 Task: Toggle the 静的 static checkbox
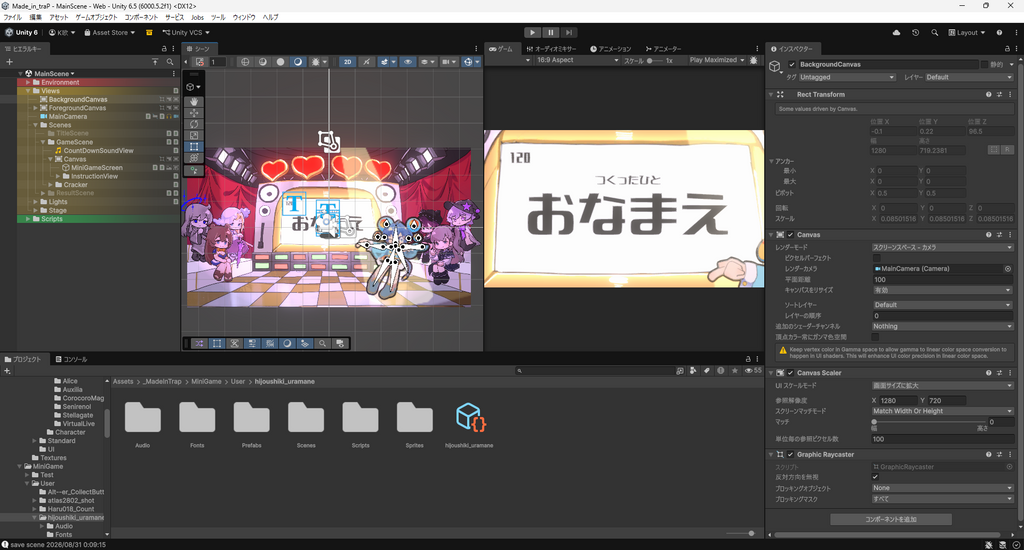click(984, 65)
